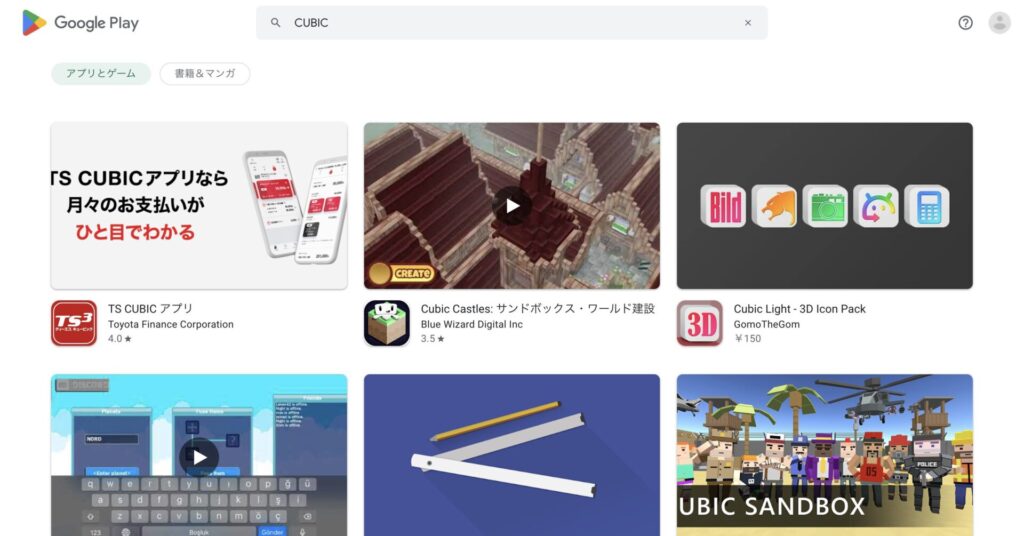Play the Cubic Castles preview video
Image resolution: width=1024 pixels, height=536 pixels.
click(x=512, y=206)
